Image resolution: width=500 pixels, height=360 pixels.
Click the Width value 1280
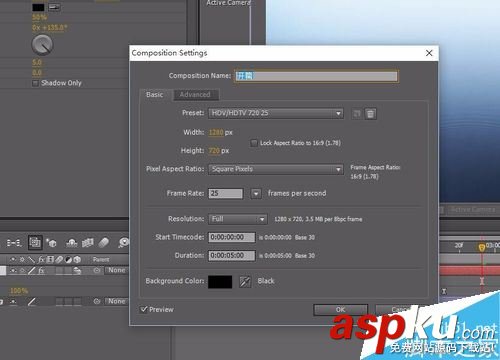point(216,133)
